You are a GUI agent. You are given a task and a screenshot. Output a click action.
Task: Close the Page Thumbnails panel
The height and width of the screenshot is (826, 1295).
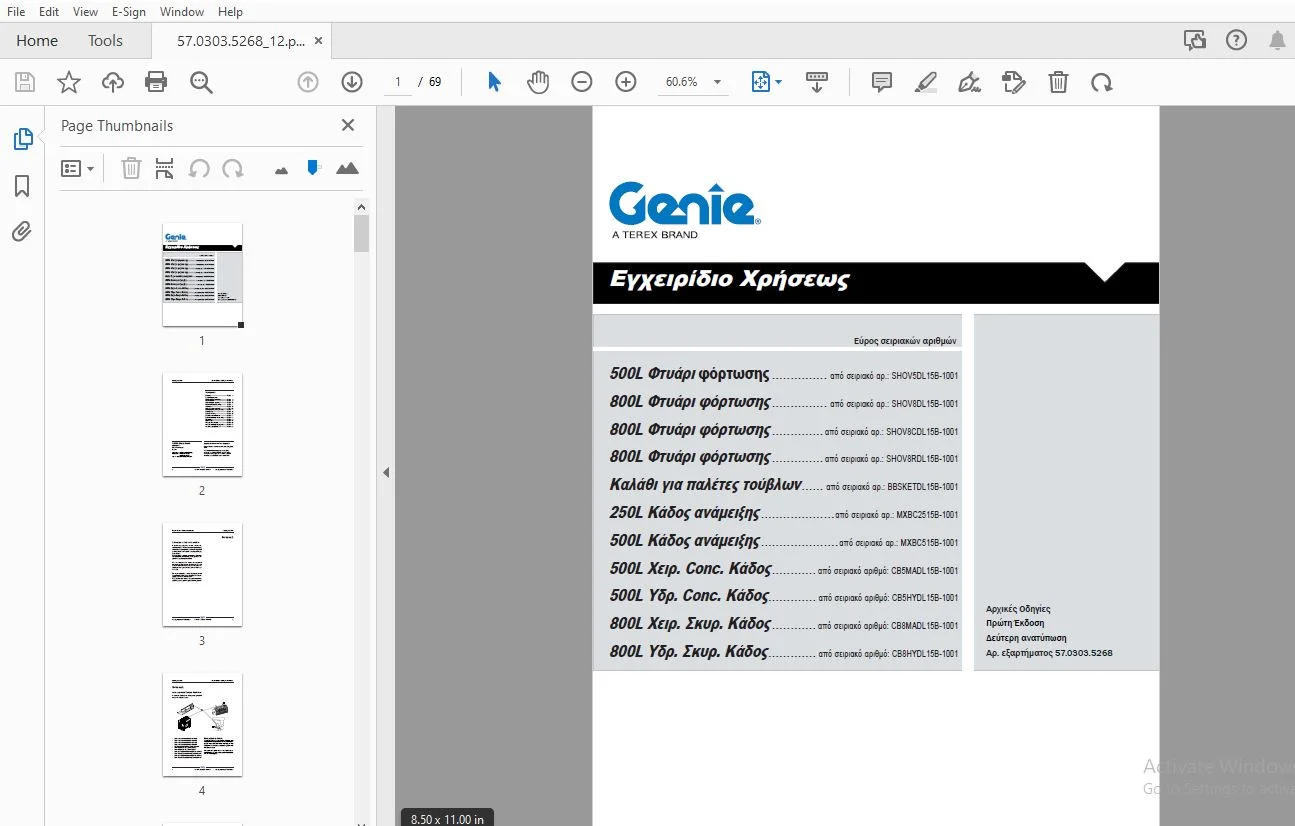click(348, 125)
